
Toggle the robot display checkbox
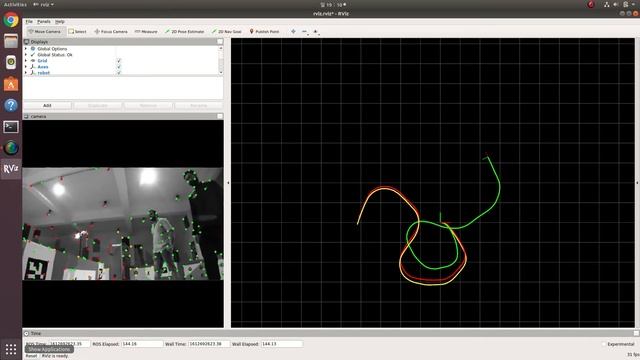coord(119,73)
